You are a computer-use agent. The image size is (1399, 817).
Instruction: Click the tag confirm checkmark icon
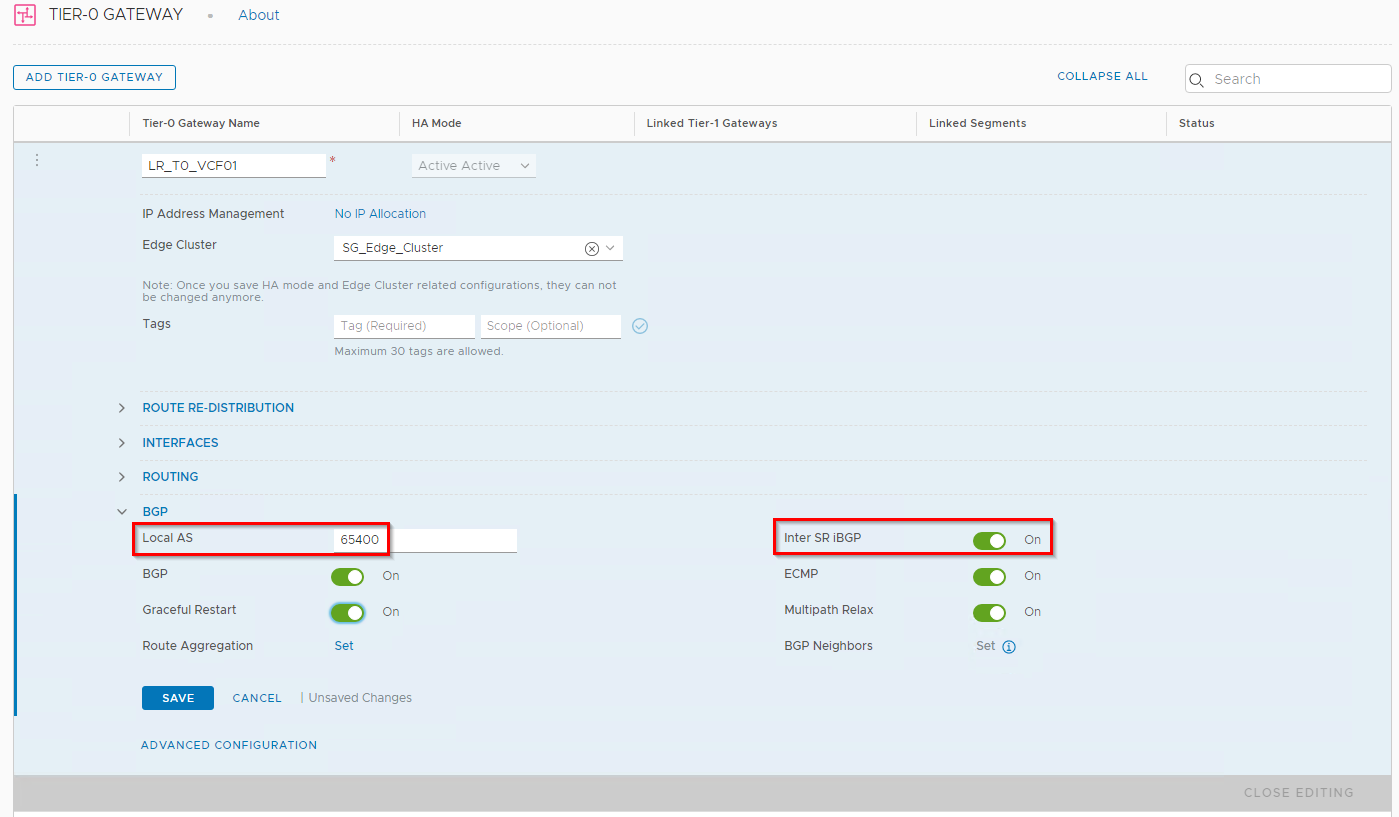click(x=640, y=326)
